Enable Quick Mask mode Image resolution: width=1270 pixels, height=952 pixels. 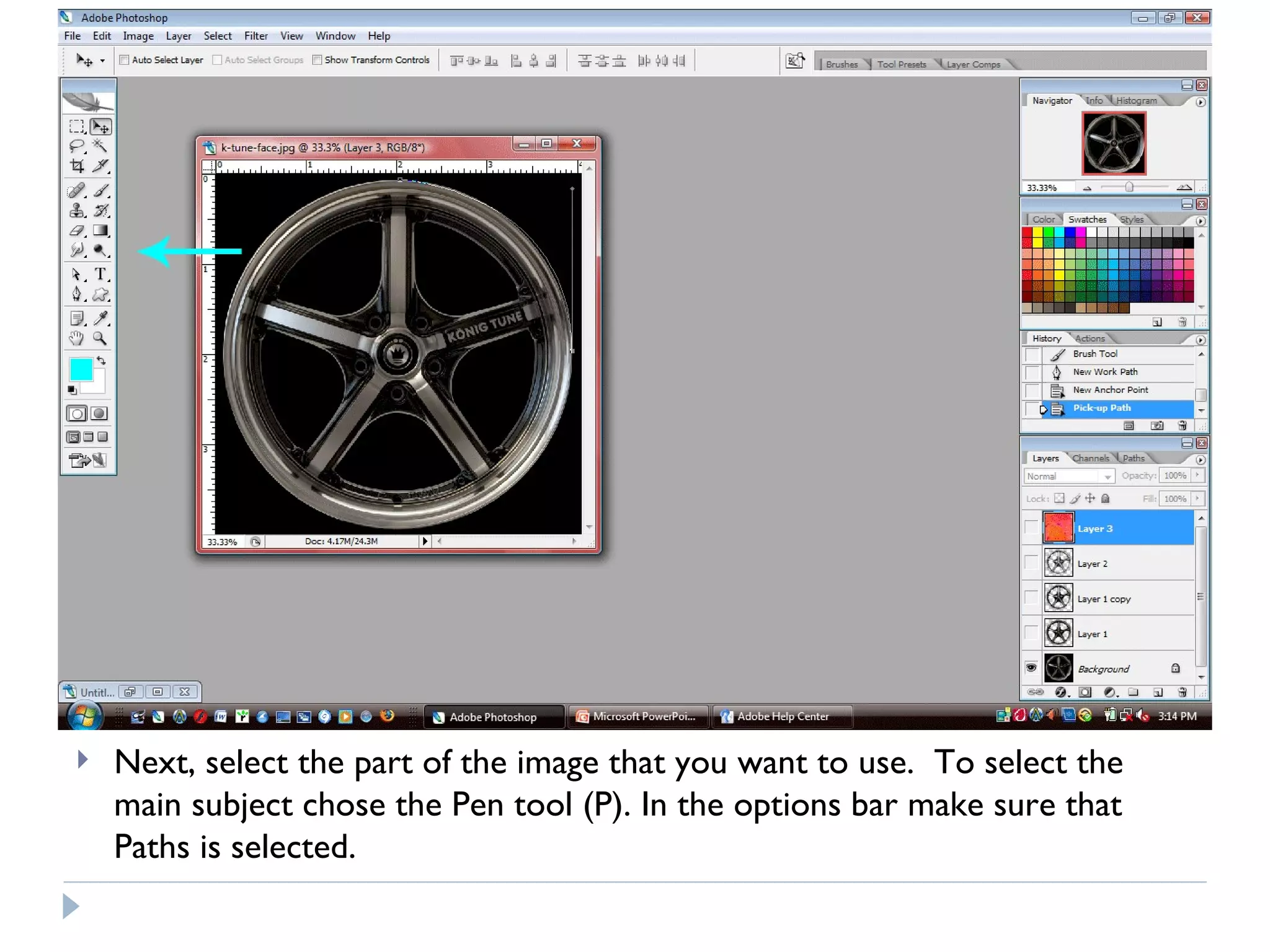pos(99,413)
